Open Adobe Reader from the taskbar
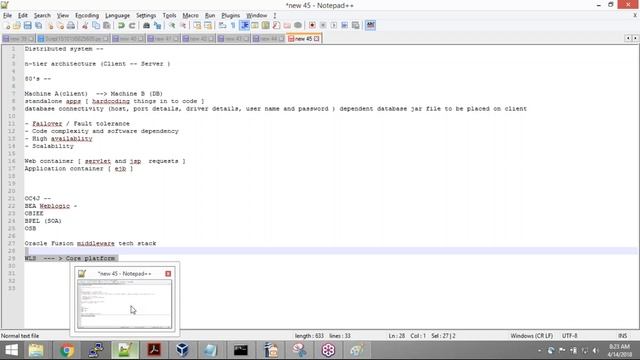The width and height of the screenshot is (640, 360). [x=153, y=350]
